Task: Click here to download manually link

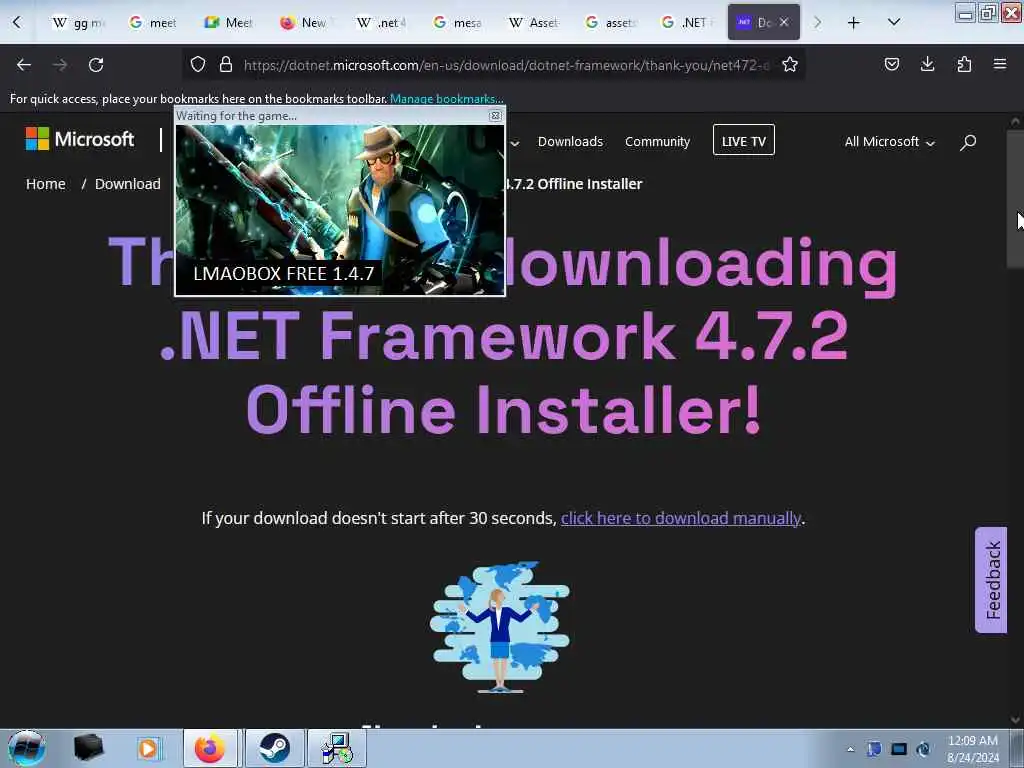Action: tap(680, 518)
